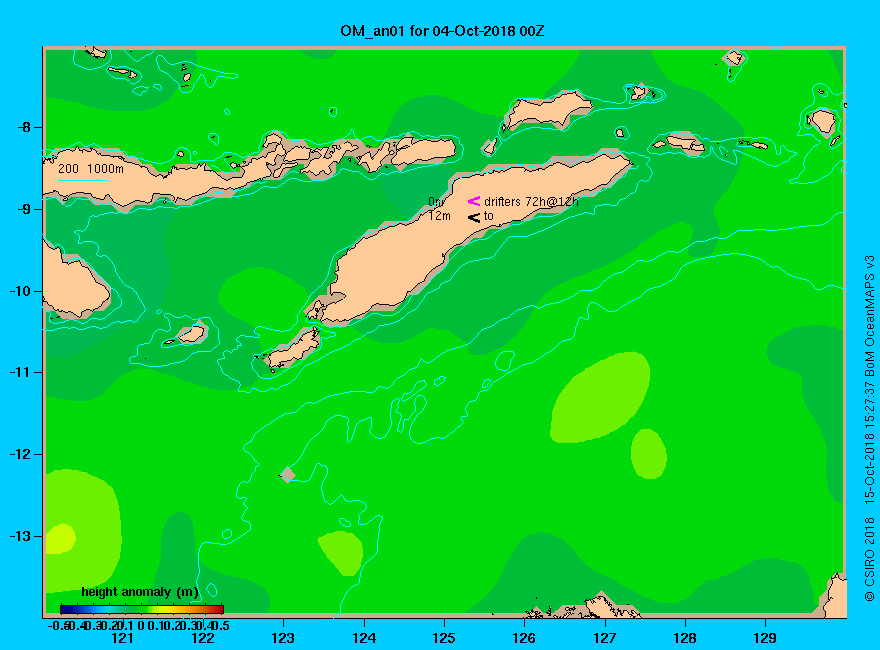Screen dimensions: 880x650
Task: Click latitude label -13 on the axis
Action: (x=21, y=536)
